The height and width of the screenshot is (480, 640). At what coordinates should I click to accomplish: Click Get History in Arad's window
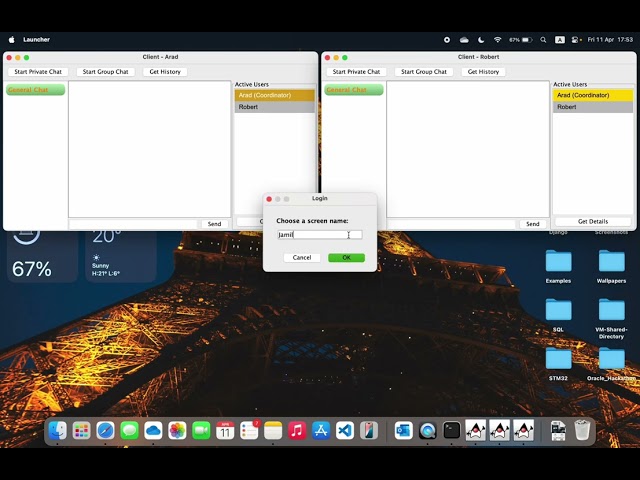coord(165,72)
